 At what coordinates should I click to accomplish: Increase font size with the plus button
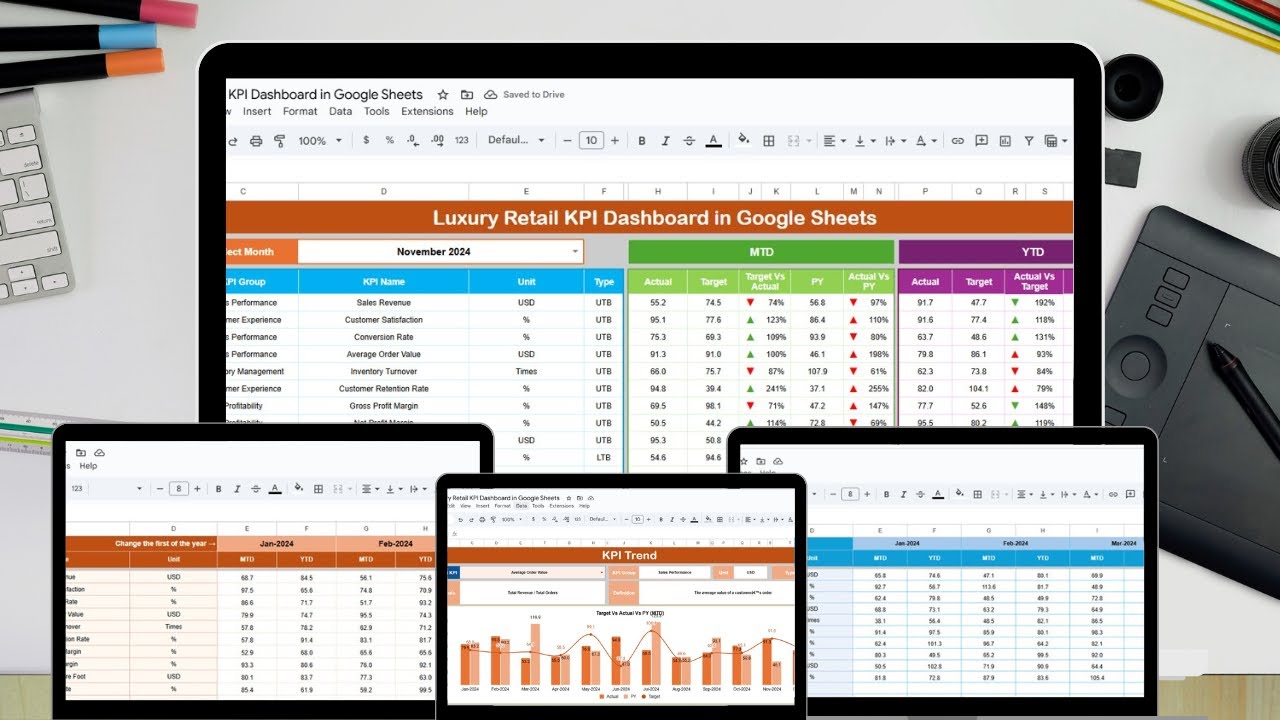point(615,141)
